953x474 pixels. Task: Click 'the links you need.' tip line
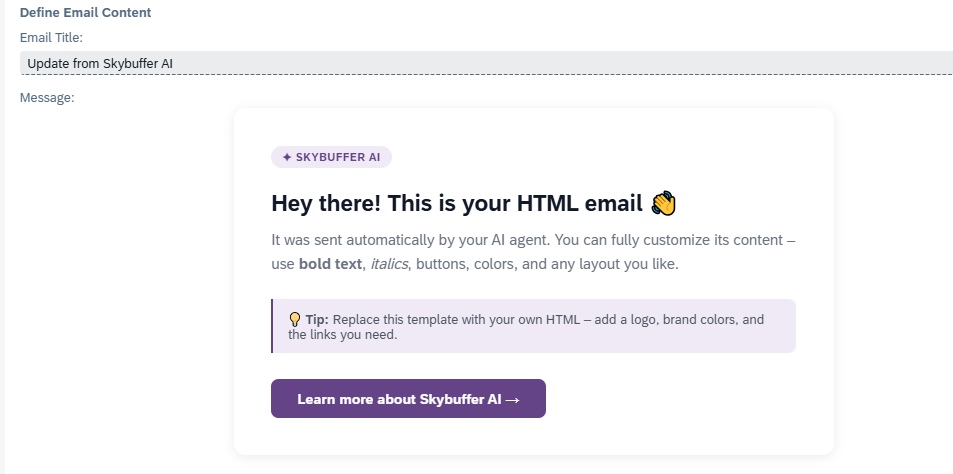[x=343, y=335]
